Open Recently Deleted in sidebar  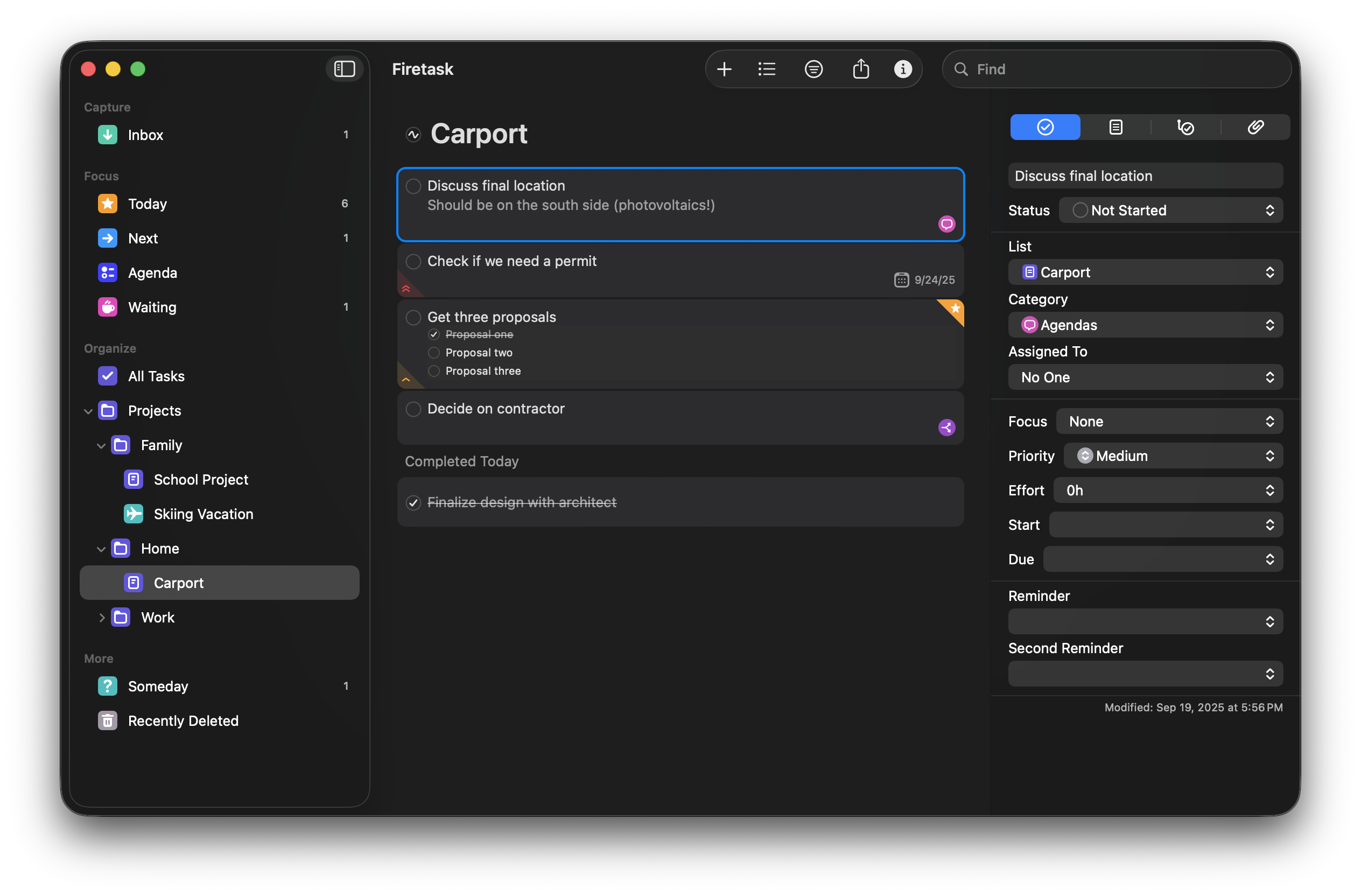(183, 720)
